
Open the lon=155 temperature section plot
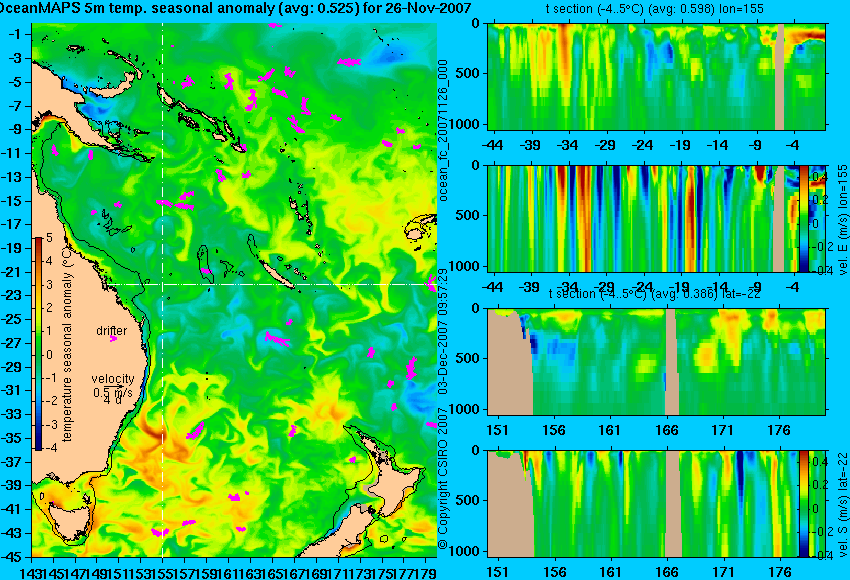point(656,76)
